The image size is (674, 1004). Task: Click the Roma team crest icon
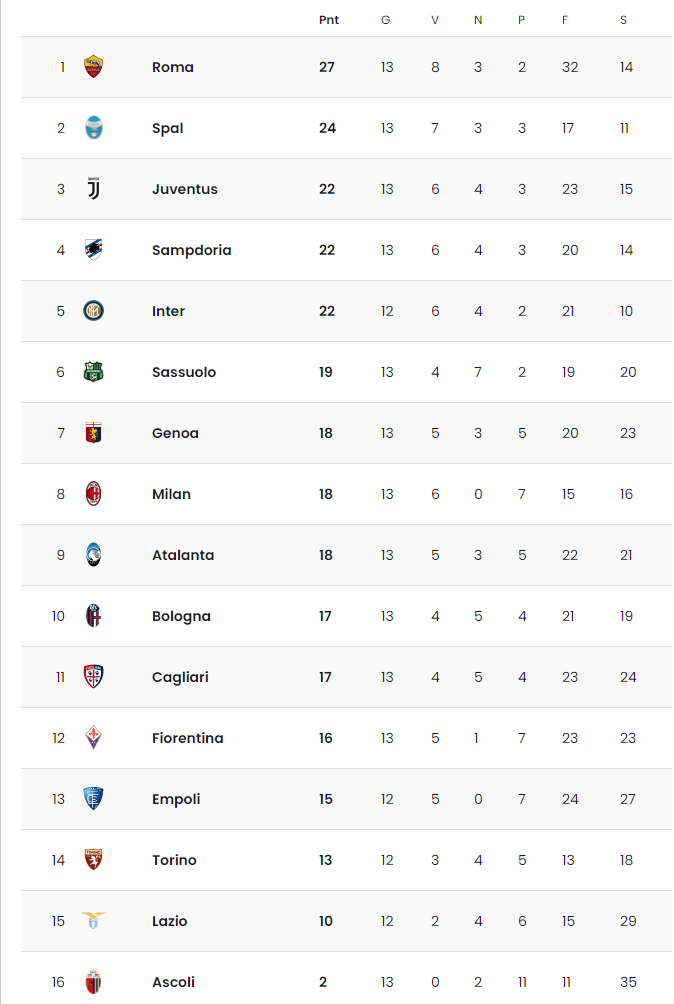click(x=93, y=67)
